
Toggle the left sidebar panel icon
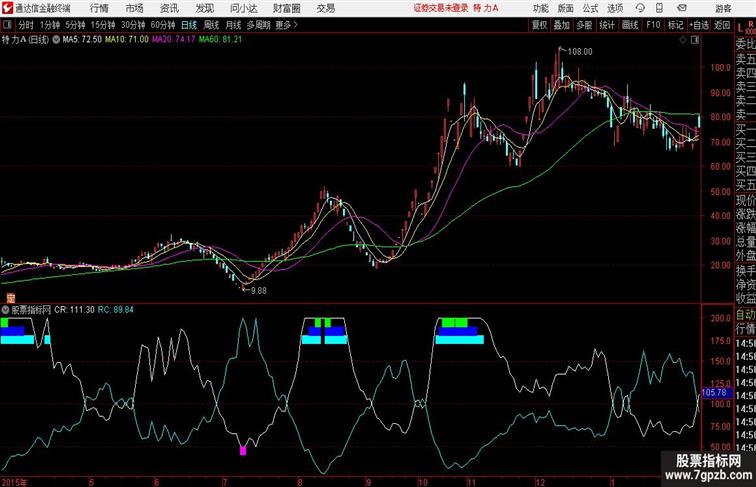(7, 25)
